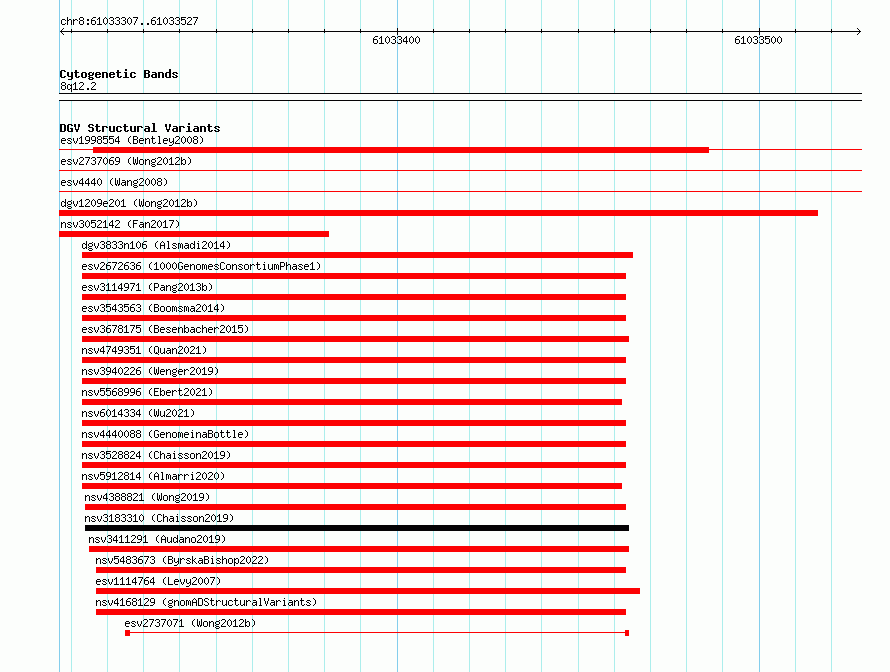Click the chr8:61033307..61033527 coordinate label
890x672 pixels.
(129, 21)
